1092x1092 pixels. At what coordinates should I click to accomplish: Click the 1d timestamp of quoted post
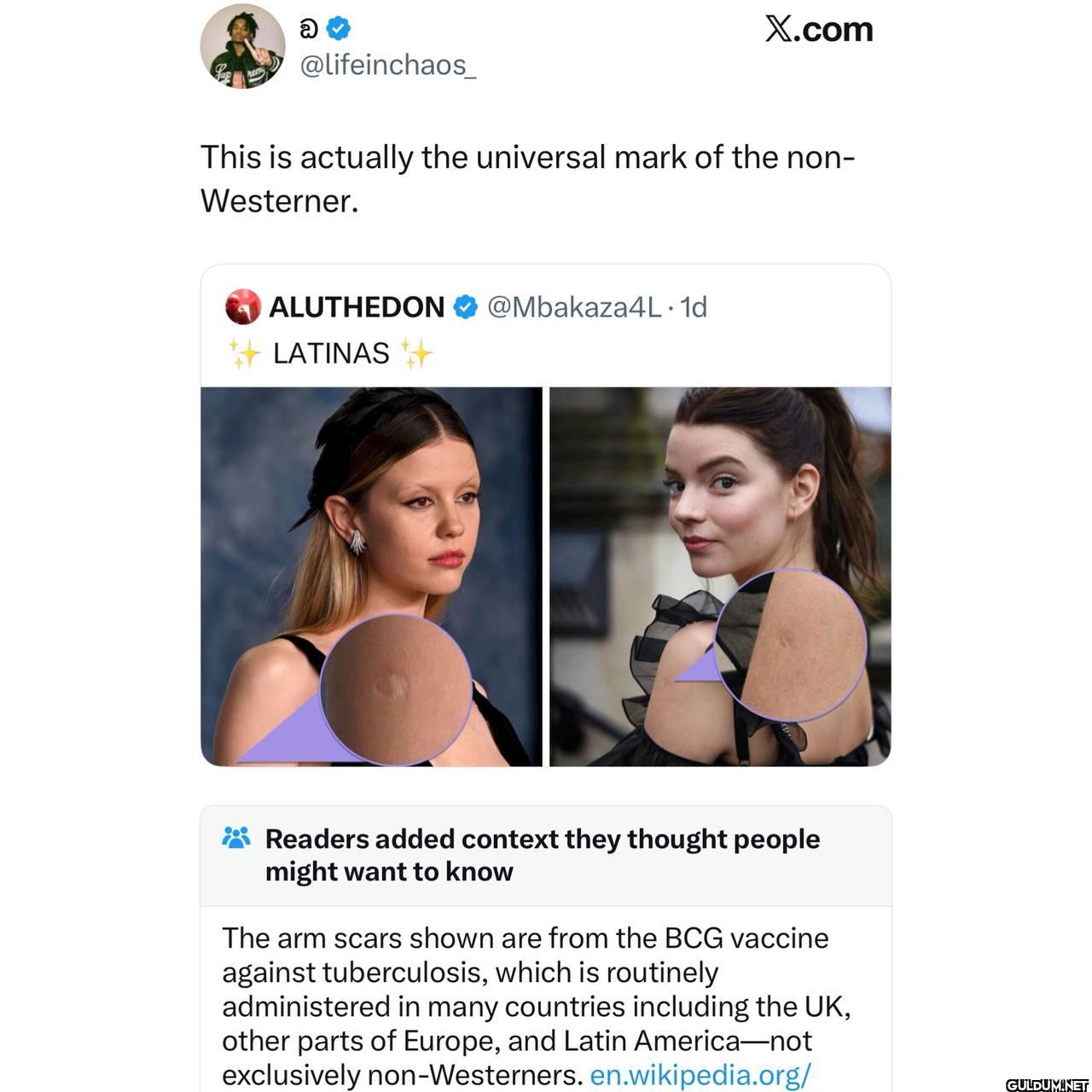[694, 307]
